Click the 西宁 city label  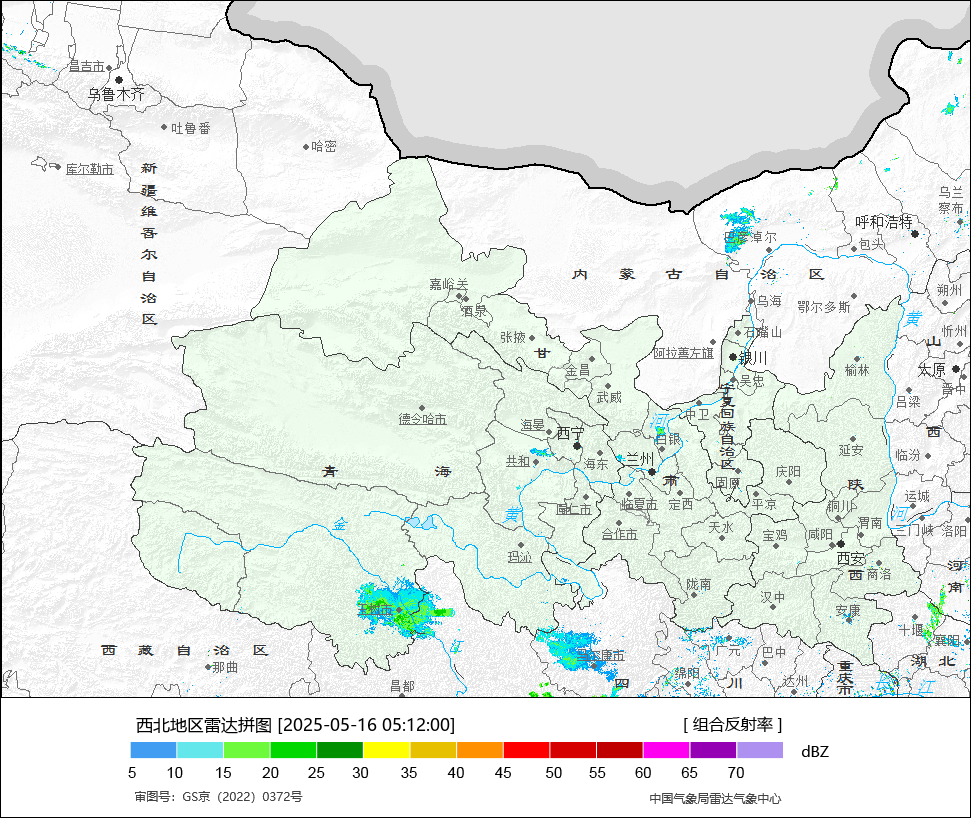(570, 433)
